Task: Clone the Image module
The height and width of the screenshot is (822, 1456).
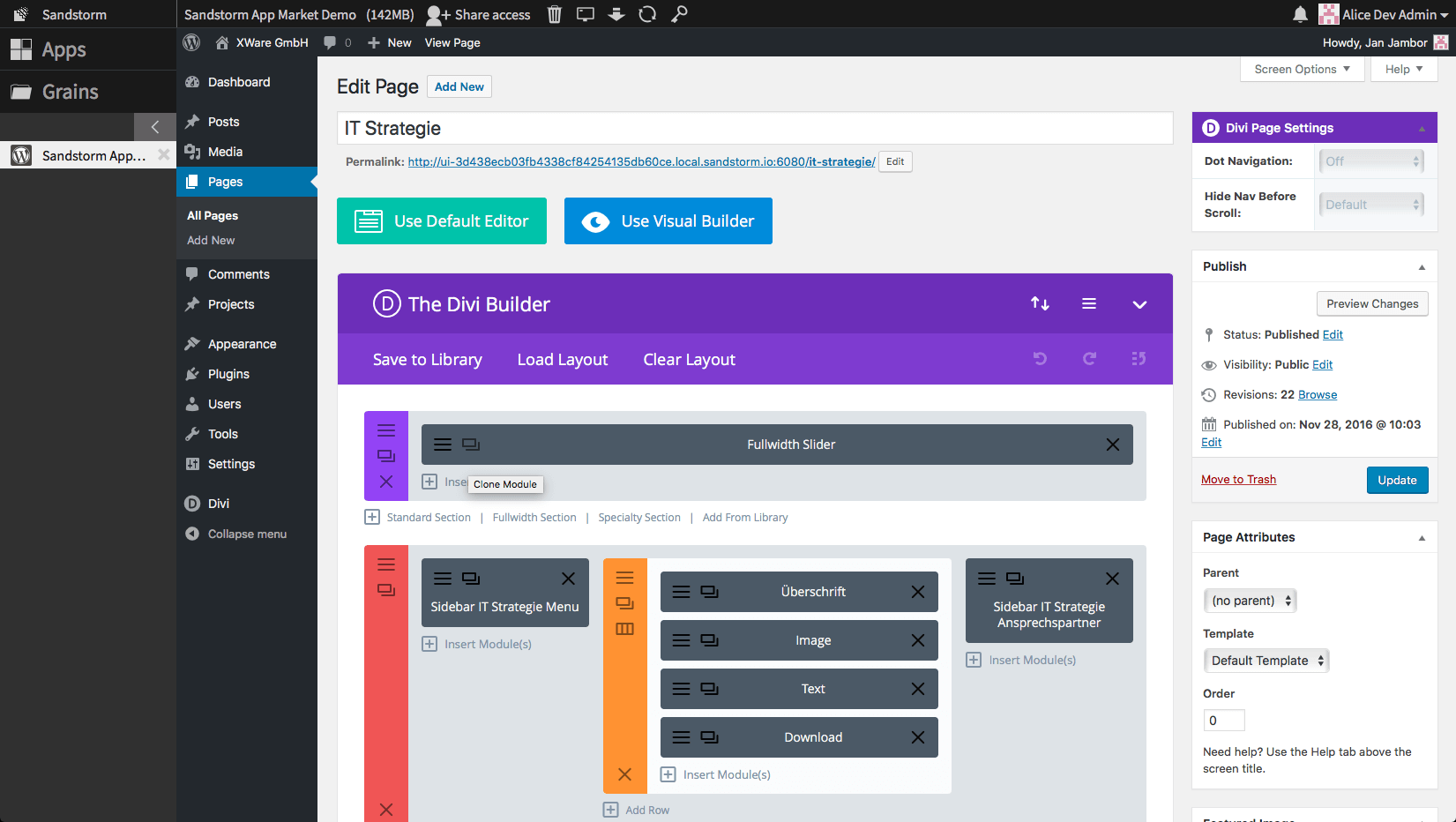Action: 710,640
